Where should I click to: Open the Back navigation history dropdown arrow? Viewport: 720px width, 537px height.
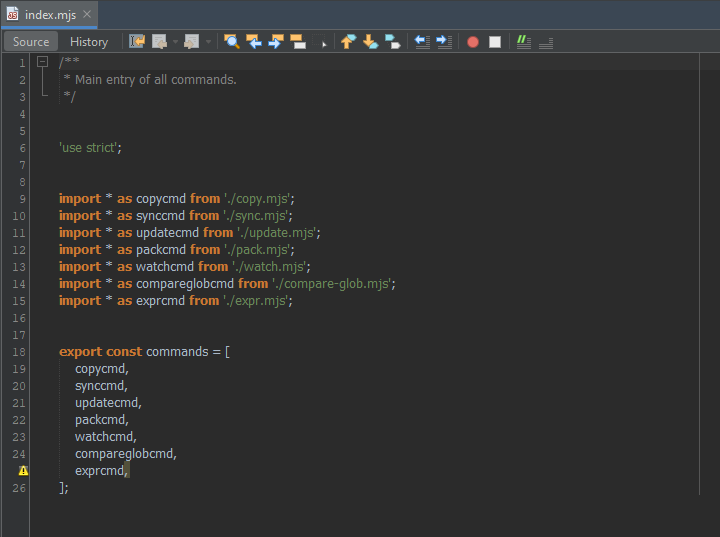pos(175,42)
